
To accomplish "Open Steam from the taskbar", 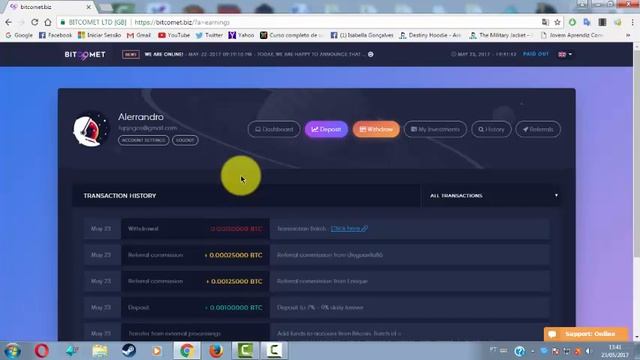I will point(129,351).
